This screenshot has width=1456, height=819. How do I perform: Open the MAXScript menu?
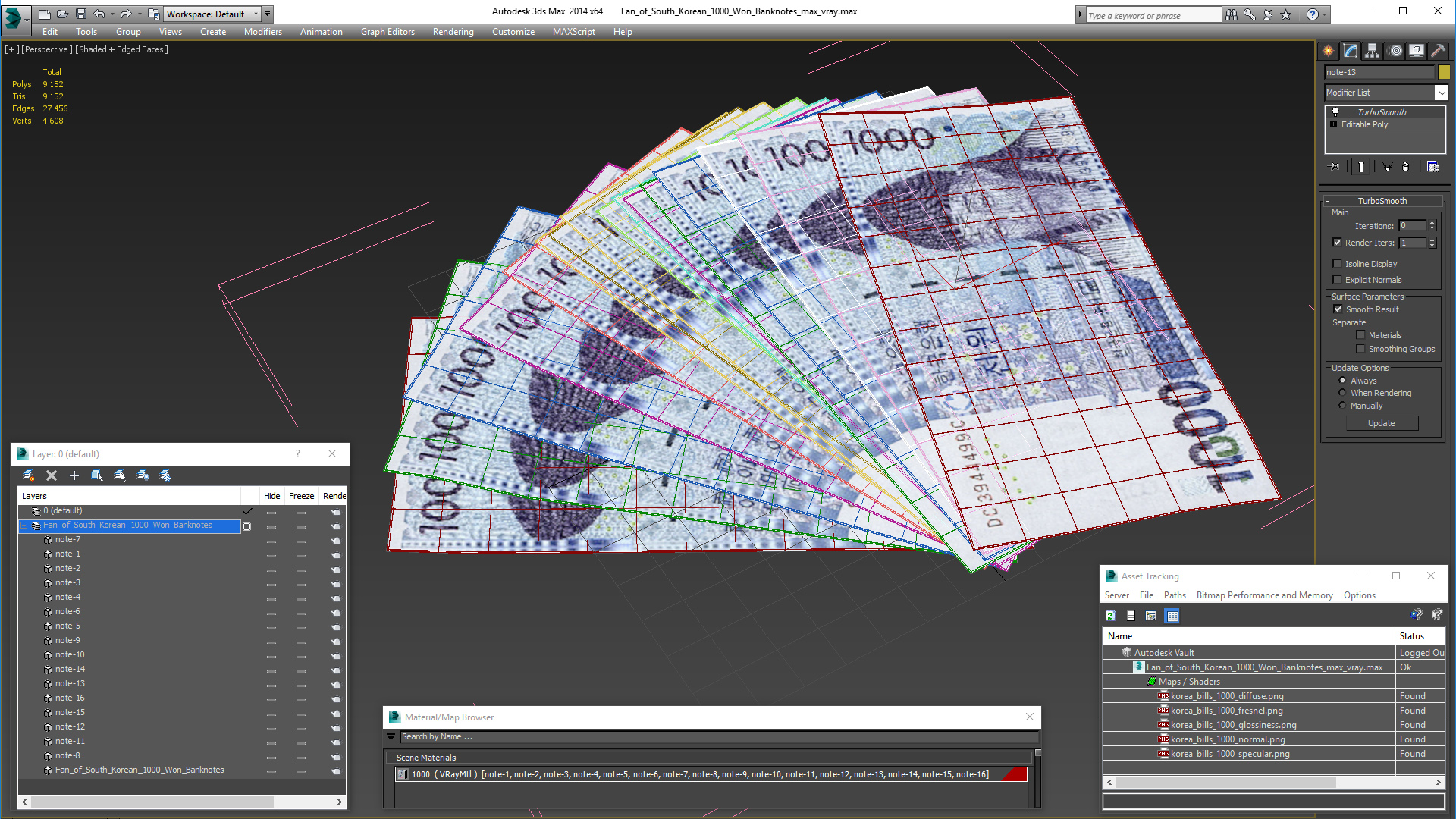573,32
